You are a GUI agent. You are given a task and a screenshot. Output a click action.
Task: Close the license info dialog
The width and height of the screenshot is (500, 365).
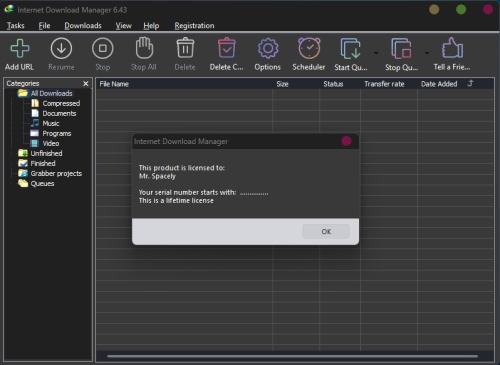(346, 141)
